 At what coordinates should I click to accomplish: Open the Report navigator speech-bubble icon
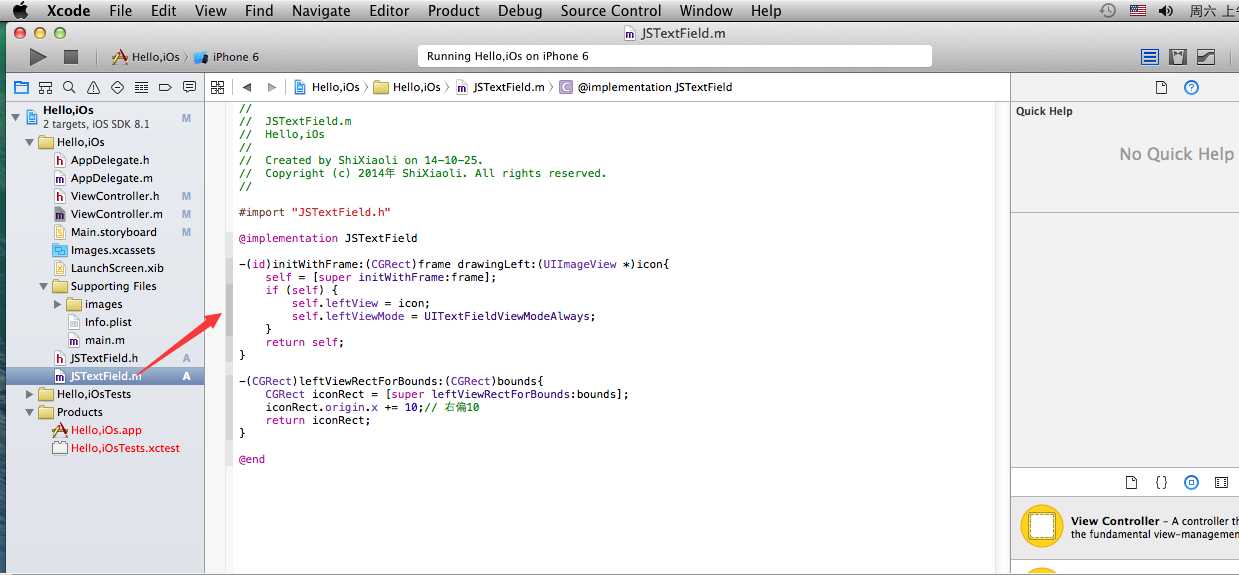[x=189, y=87]
